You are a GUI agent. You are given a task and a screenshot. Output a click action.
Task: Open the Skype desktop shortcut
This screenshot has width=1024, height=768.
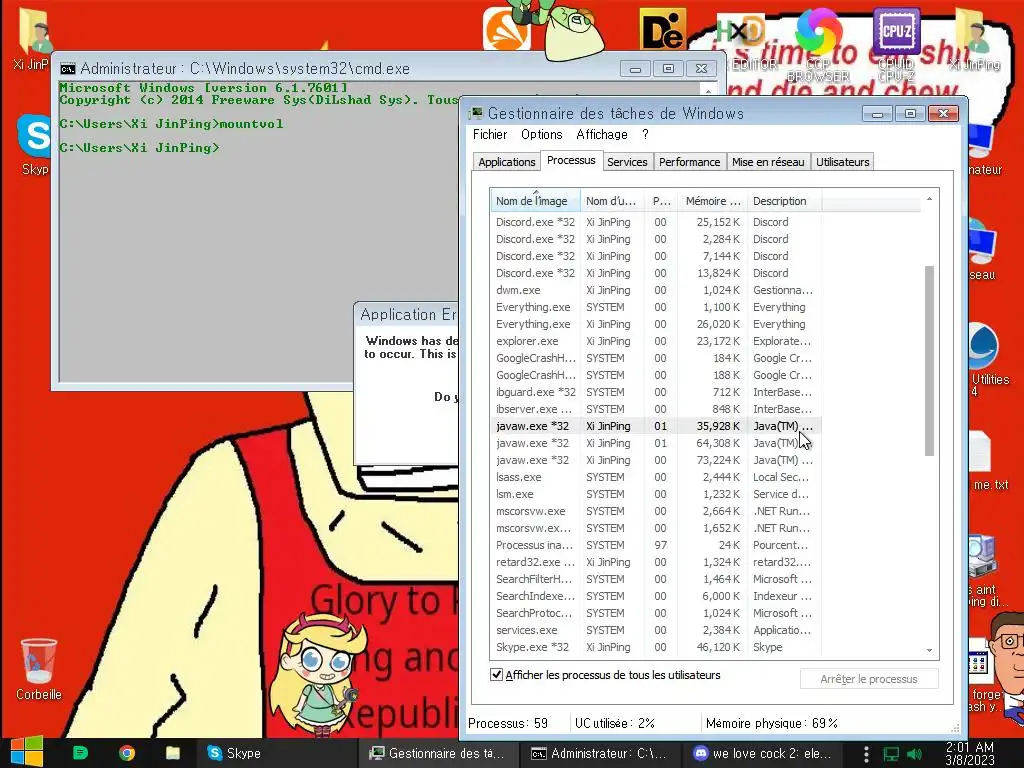34,144
